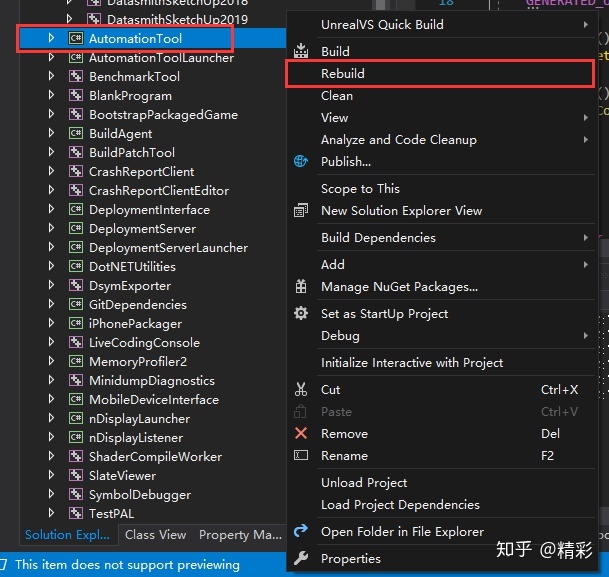Select the MobileDeviceInterface project
Viewport: 609px width, 577px height.
pos(154,400)
